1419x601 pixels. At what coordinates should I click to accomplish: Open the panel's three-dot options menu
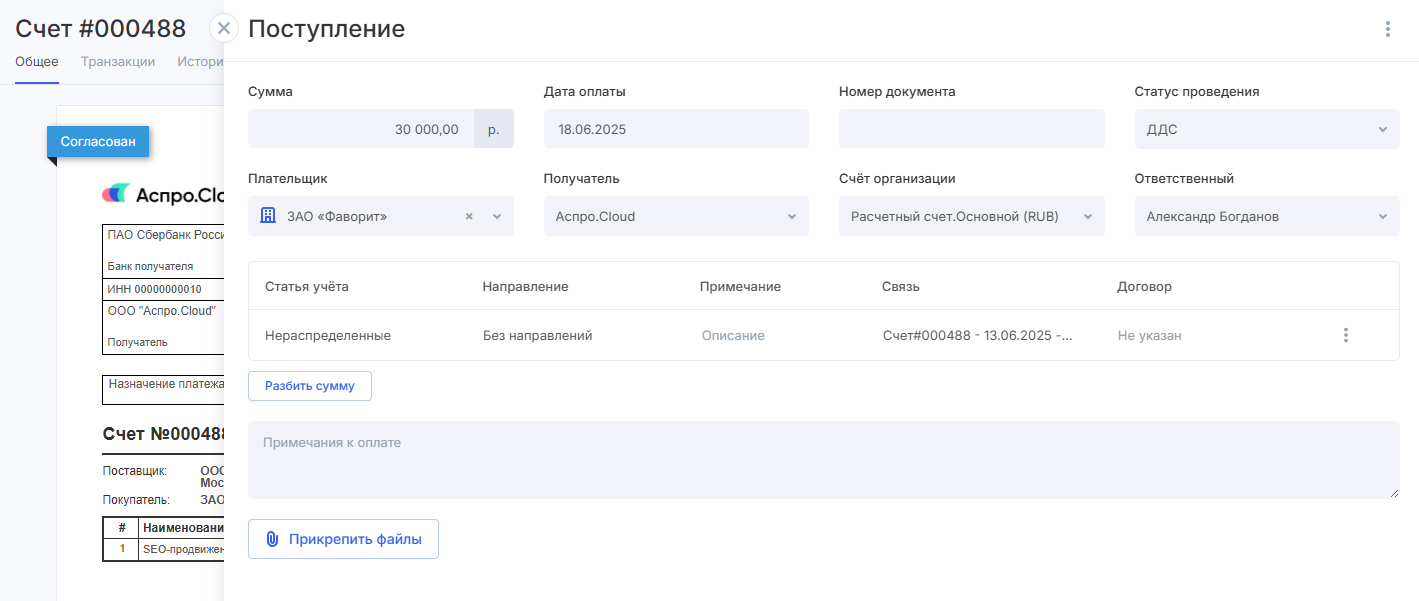tap(1387, 29)
